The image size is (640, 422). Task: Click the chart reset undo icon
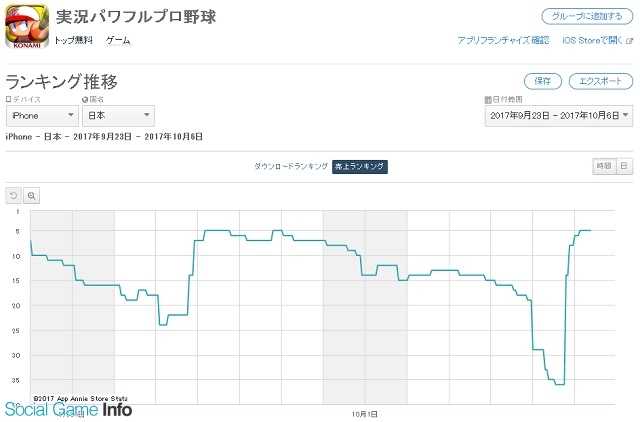(13, 196)
